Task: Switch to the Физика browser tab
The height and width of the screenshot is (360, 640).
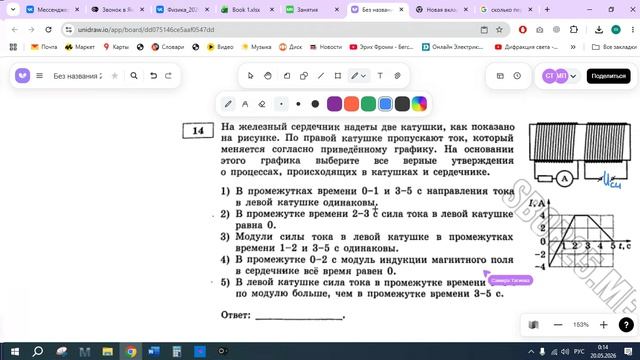Action: coord(183,9)
